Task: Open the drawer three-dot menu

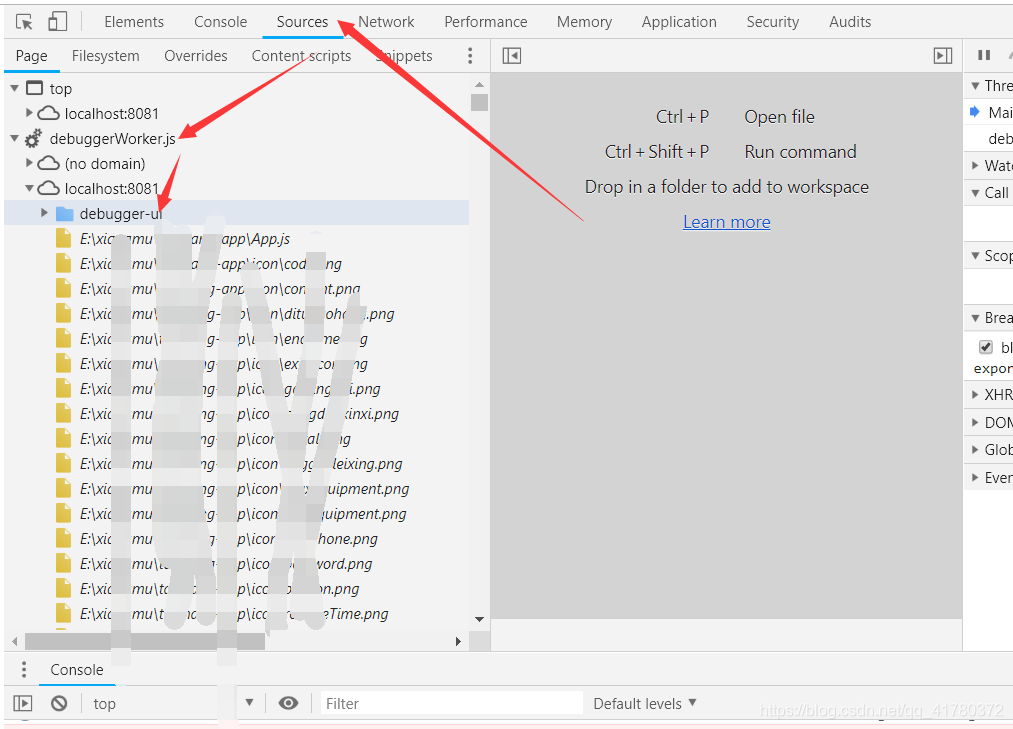Action: pyautogui.click(x=24, y=670)
